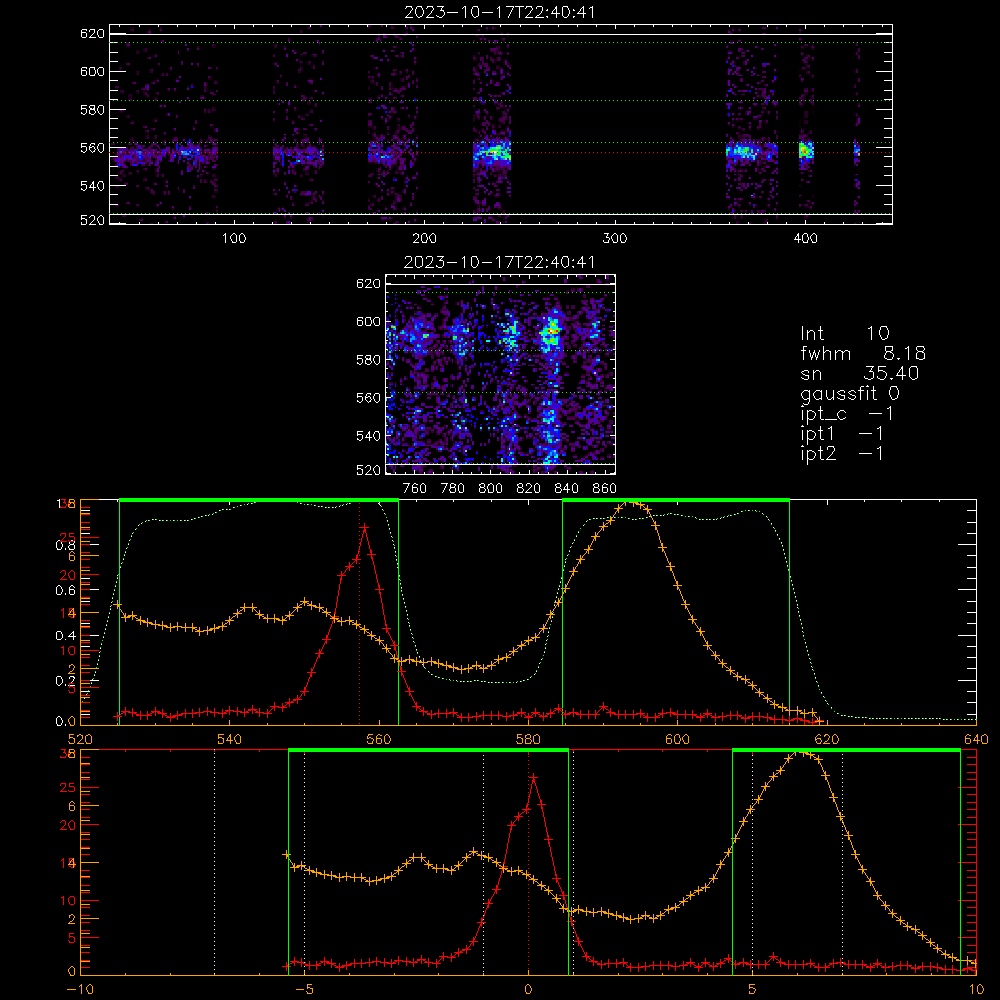Viewport: 1000px width, 1000px height.
Task: Select the 'ipt1 -1' readout line
Action: (x=842, y=434)
